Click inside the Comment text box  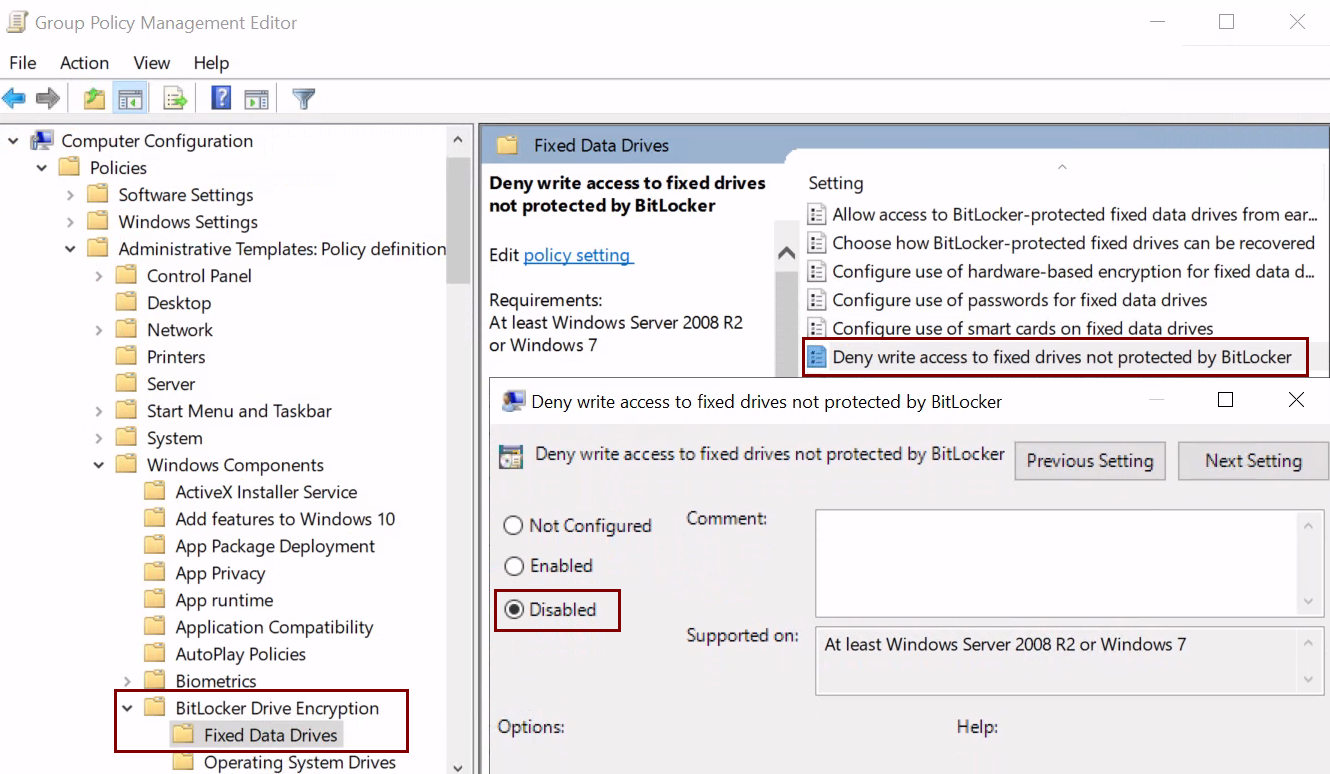[1058, 563]
